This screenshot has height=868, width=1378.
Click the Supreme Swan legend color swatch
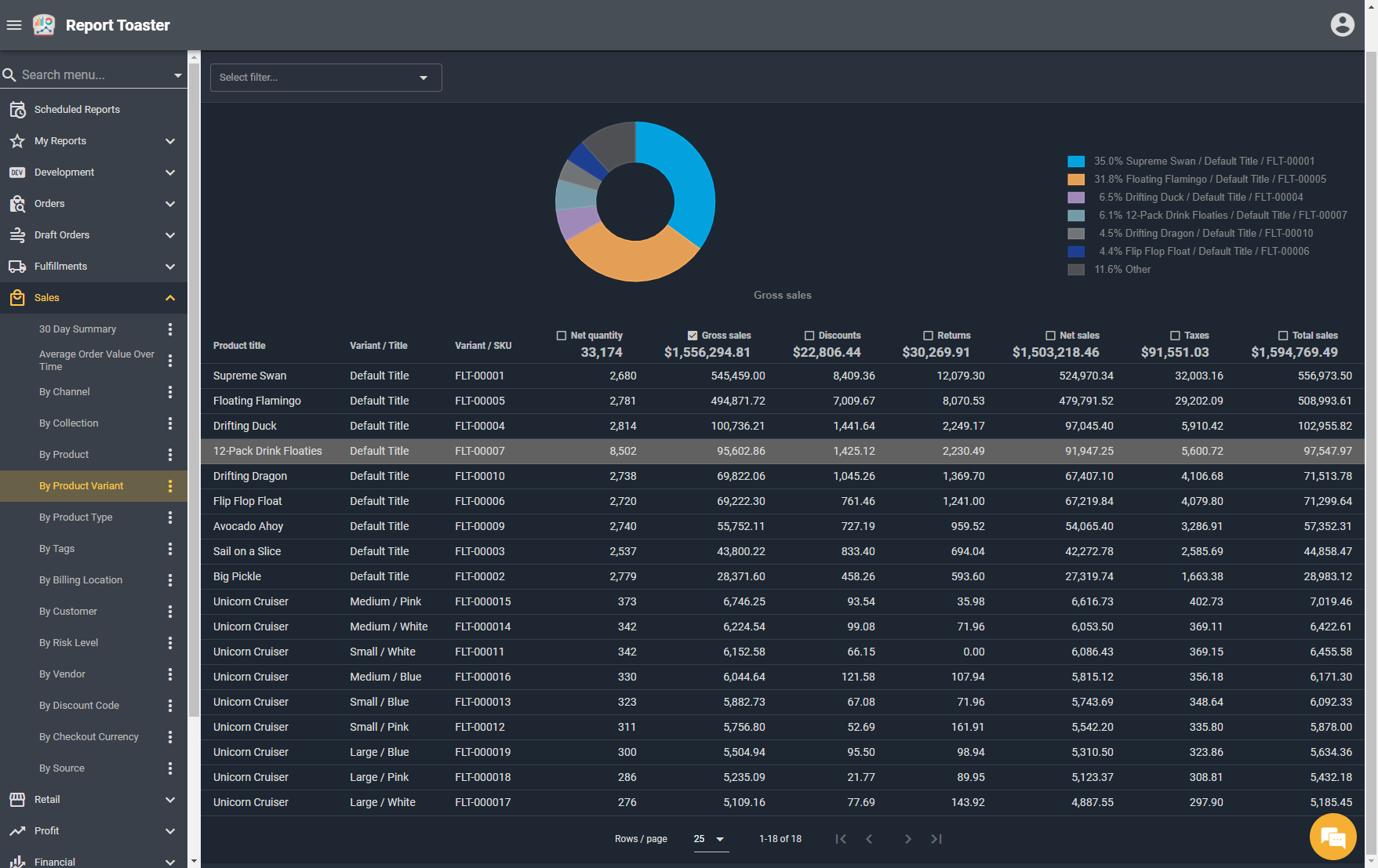tap(1076, 162)
